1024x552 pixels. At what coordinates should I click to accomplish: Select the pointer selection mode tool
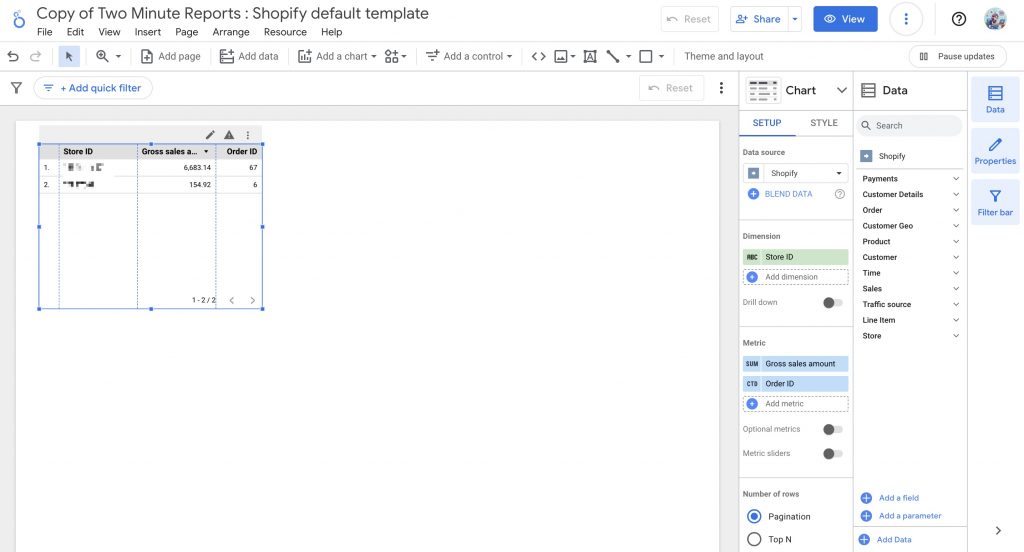69,57
